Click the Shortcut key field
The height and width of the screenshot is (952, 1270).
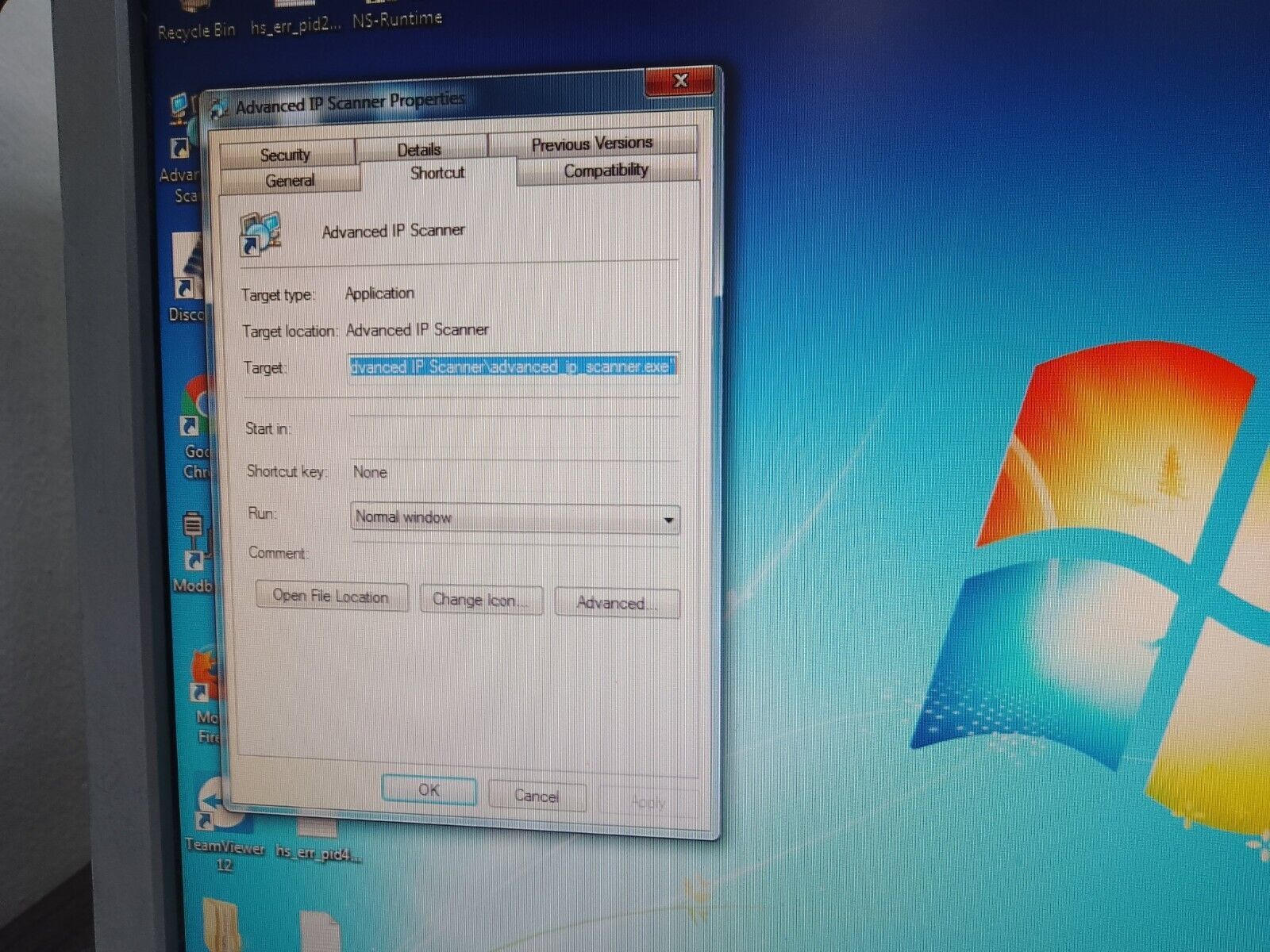point(514,473)
